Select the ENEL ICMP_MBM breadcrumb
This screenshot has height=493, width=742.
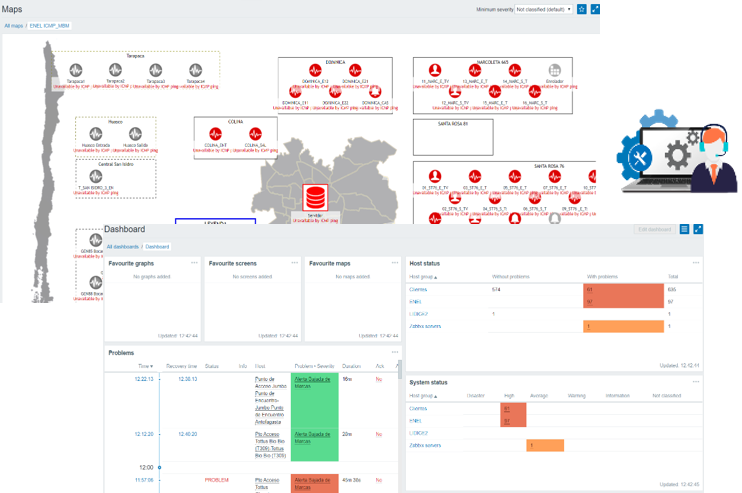(x=50, y=26)
